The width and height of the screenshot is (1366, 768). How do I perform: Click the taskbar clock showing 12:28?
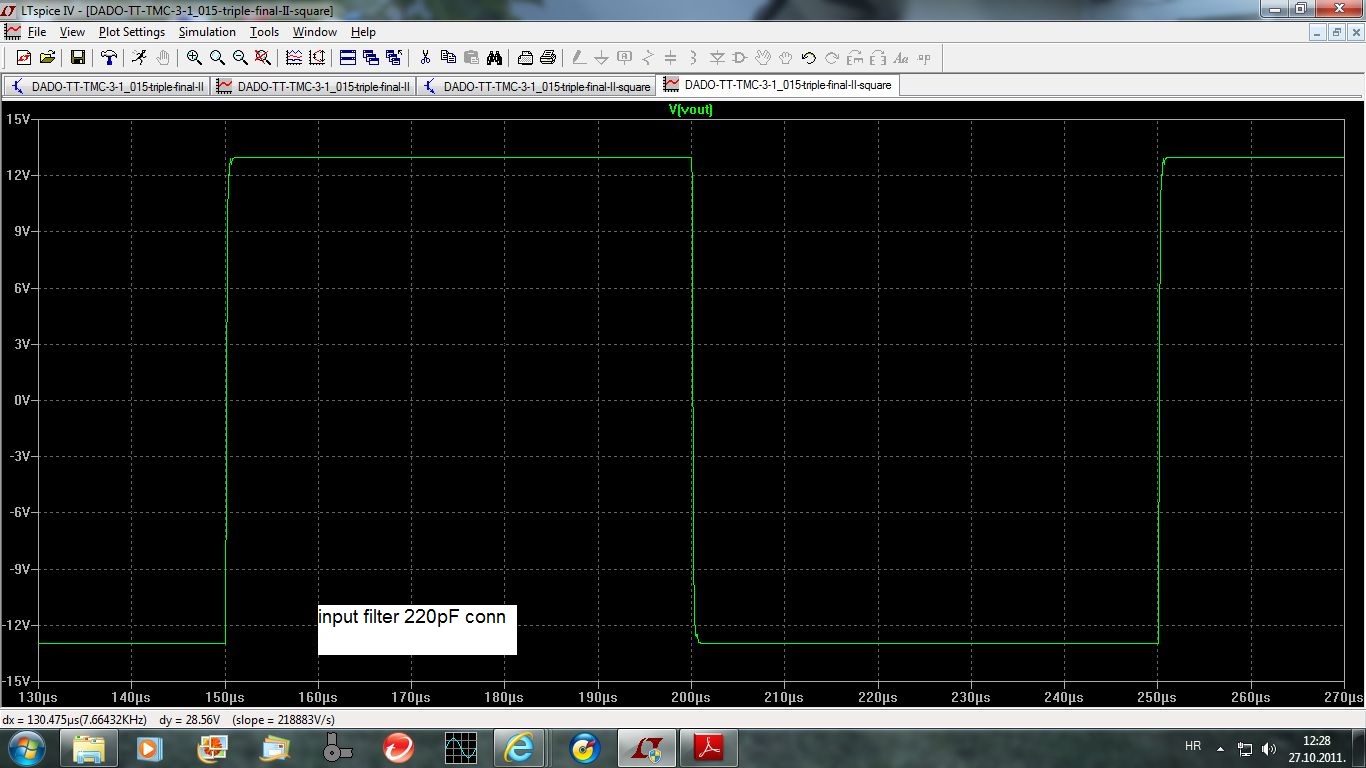1317,748
